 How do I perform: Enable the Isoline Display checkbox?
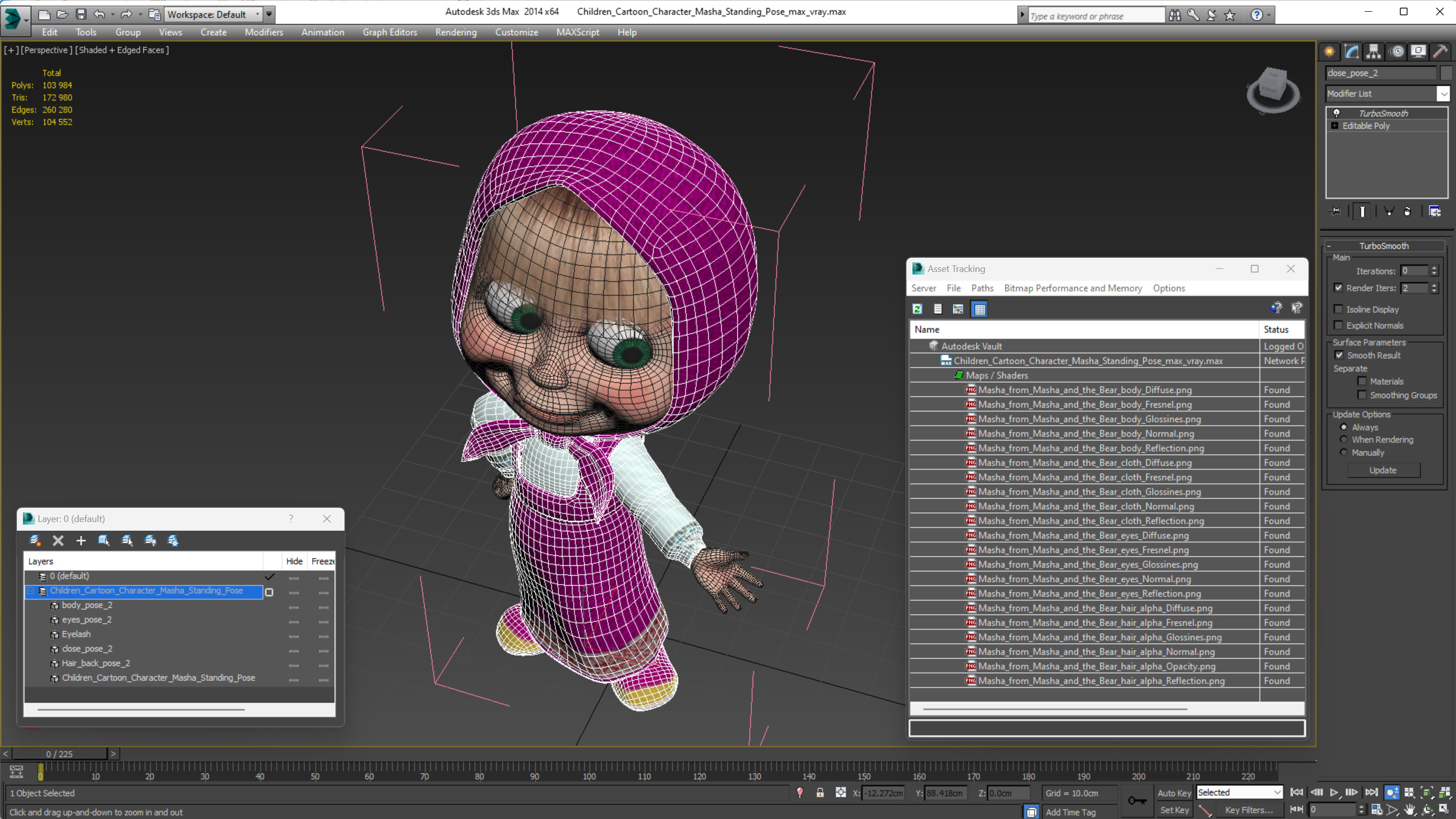(1338, 309)
